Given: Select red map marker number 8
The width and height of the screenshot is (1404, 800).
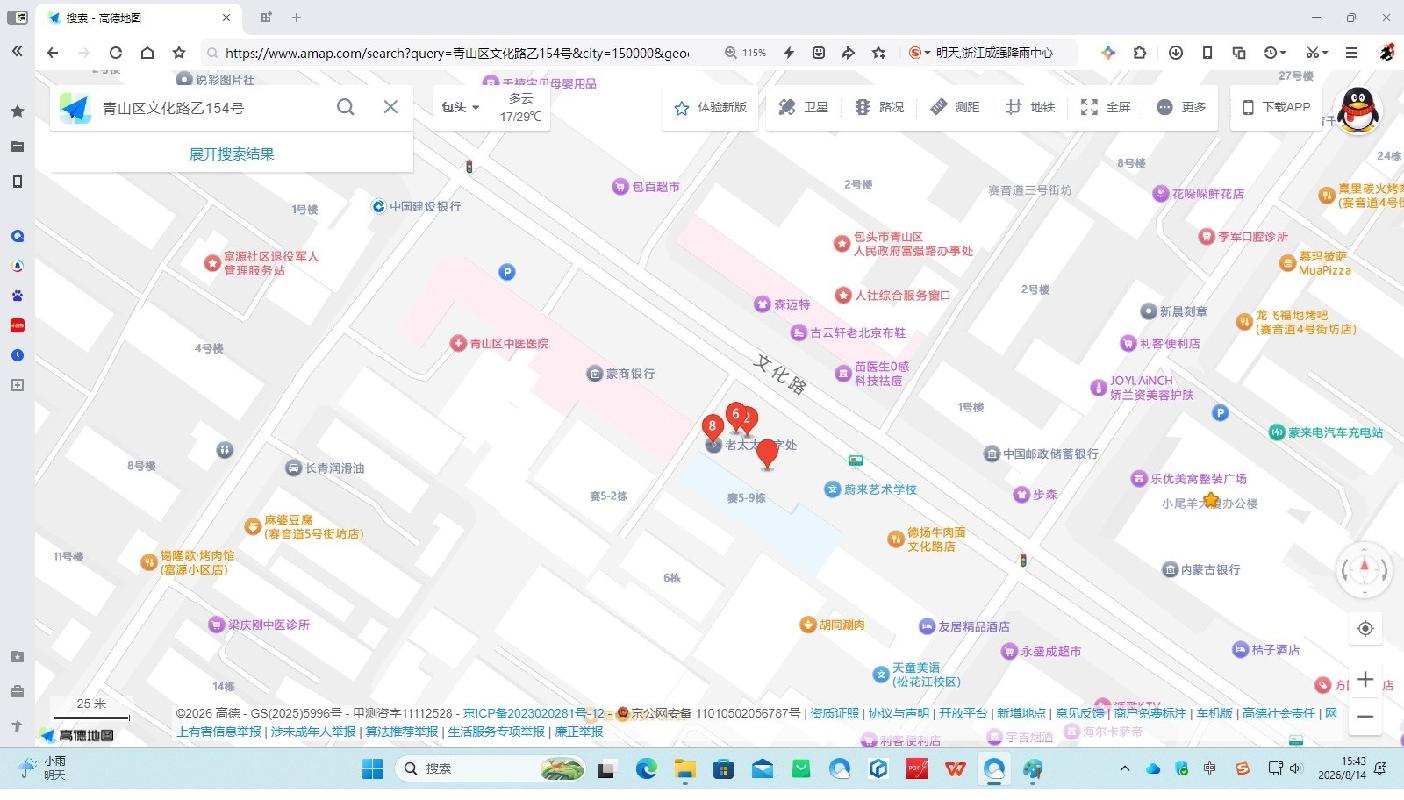Looking at the screenshot, I should [712, 428].
